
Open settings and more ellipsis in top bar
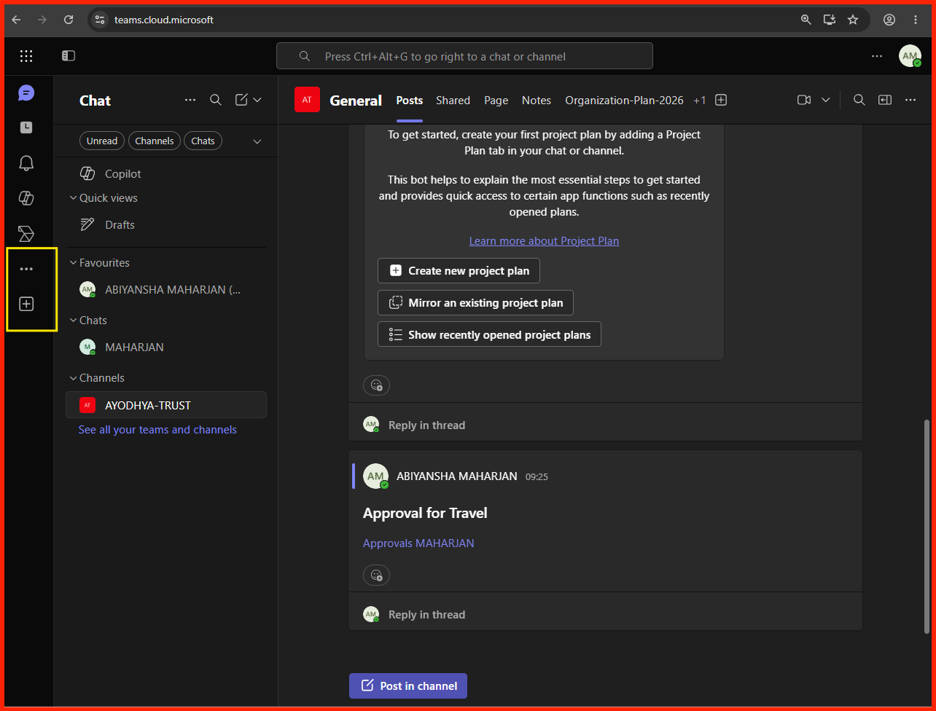click(877, 56)
